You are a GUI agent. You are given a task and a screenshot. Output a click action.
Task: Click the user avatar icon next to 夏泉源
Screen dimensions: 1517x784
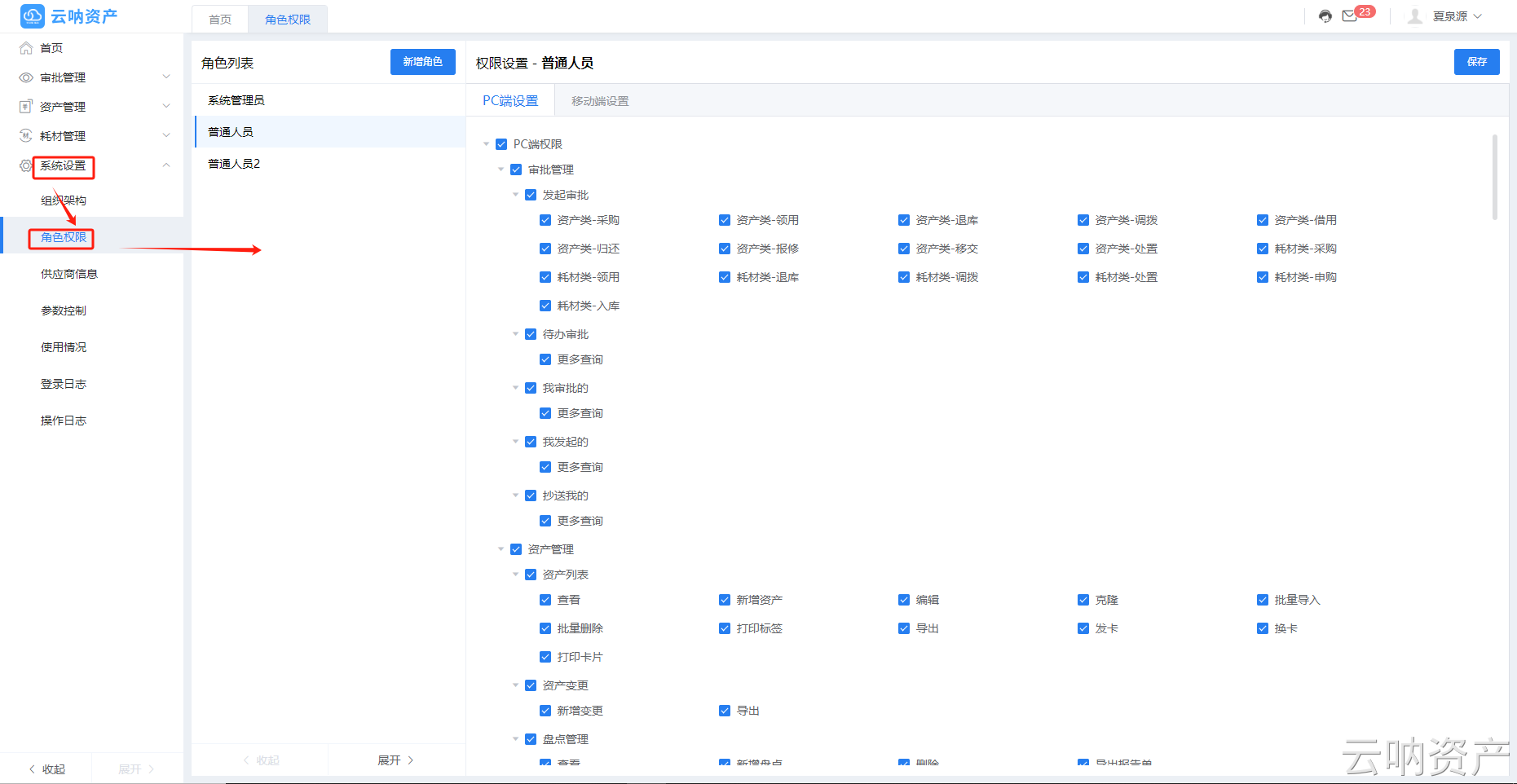(x=1415, y=16)
